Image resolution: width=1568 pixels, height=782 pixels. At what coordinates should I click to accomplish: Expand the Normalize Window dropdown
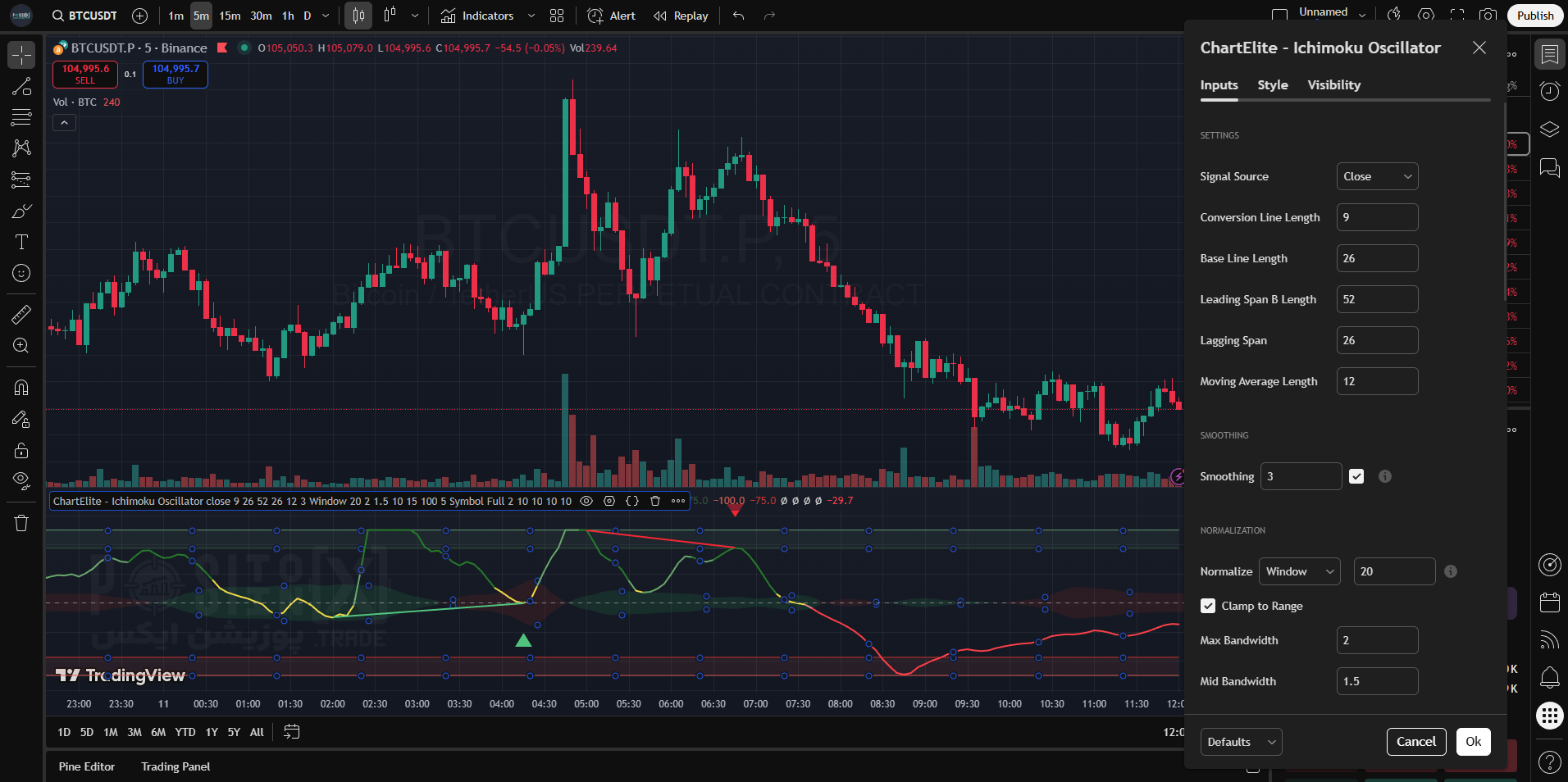[1299, 571]
